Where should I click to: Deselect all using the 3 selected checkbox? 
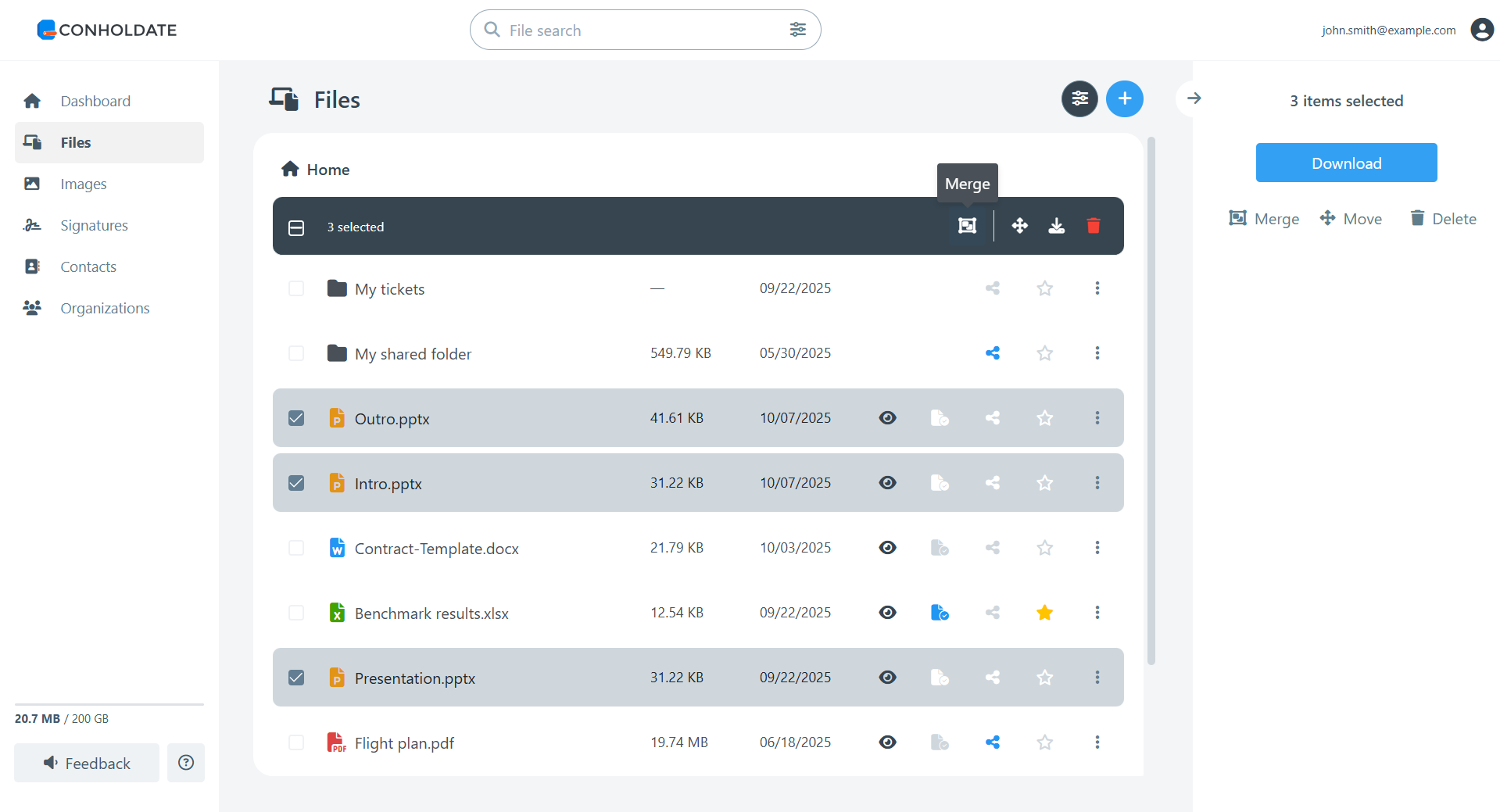(296, 227)
